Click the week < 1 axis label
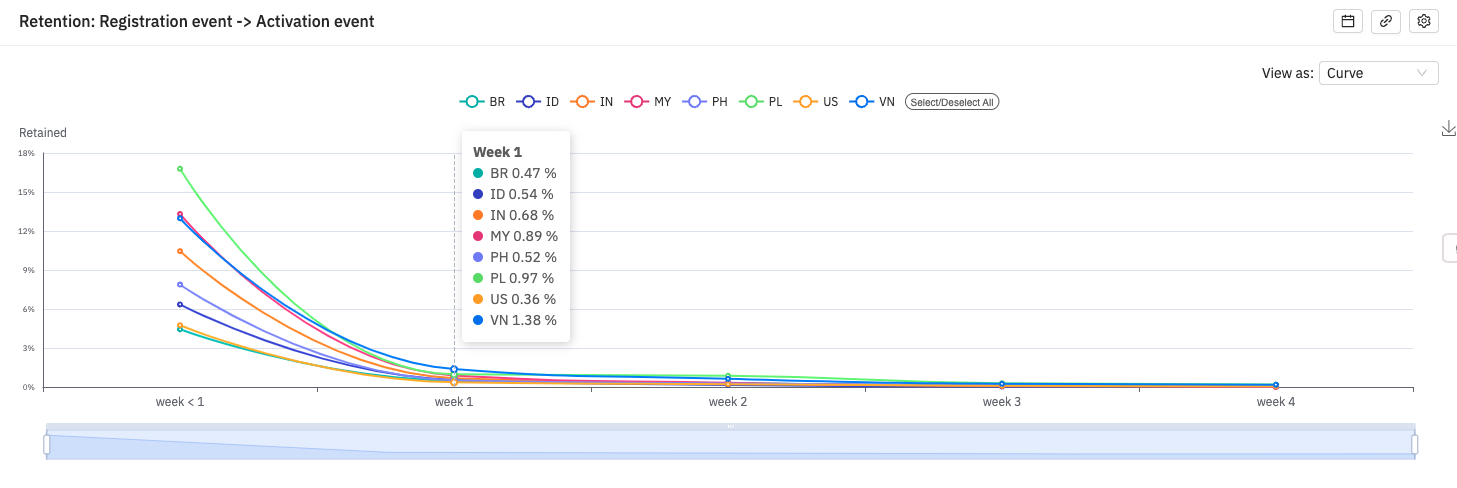1457x488 pixels. 180,401
